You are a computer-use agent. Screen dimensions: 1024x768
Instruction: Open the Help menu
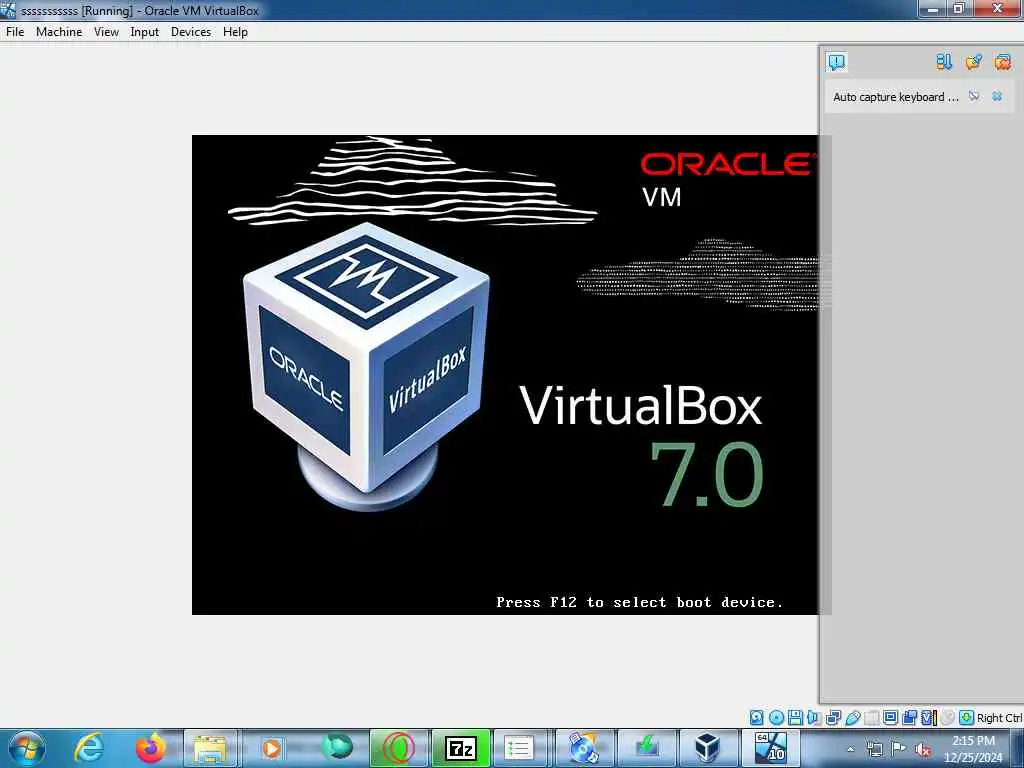235,31
